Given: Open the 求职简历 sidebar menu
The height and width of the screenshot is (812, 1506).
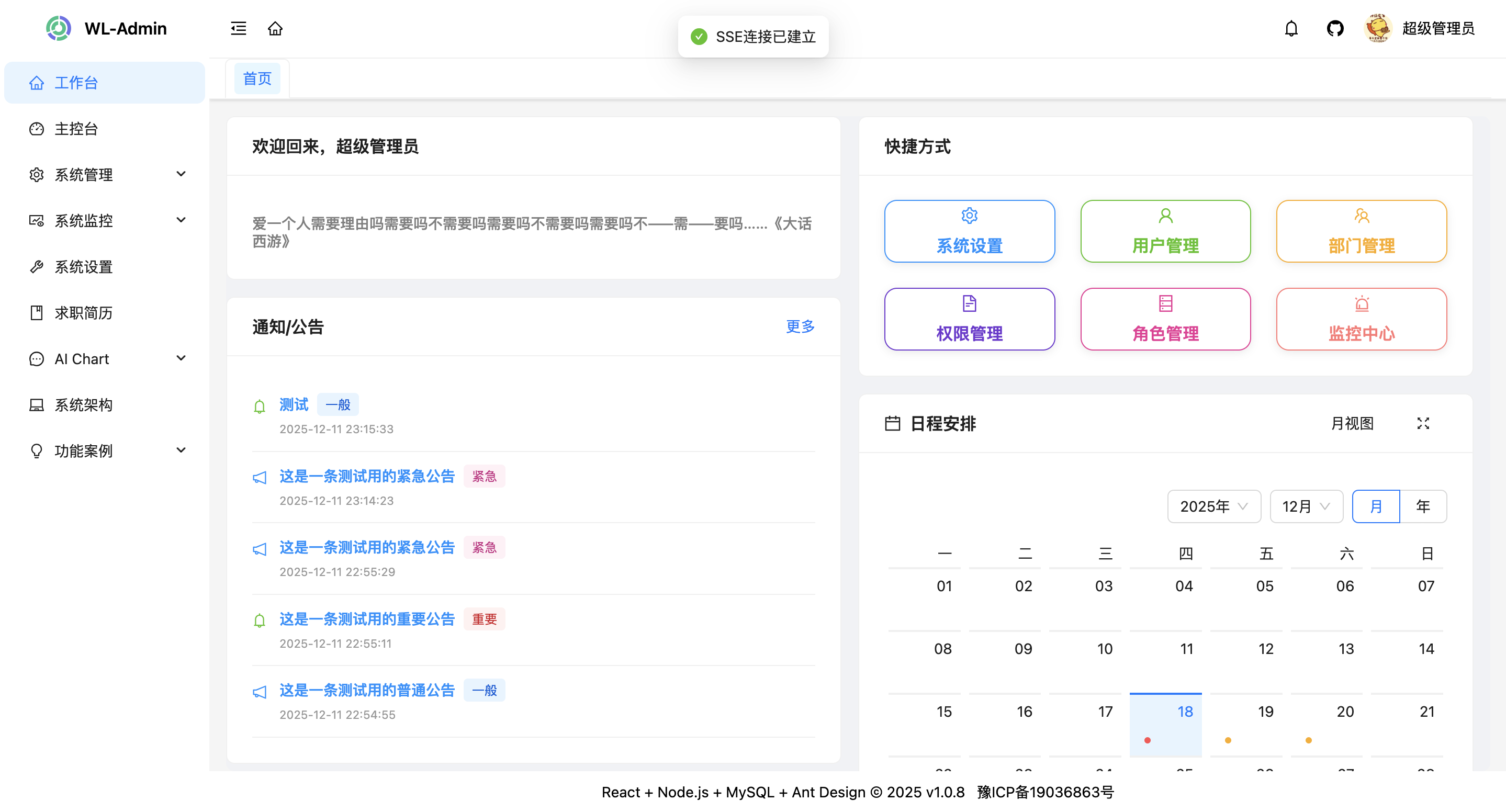Looking at the screenshot, I should 84,313.
